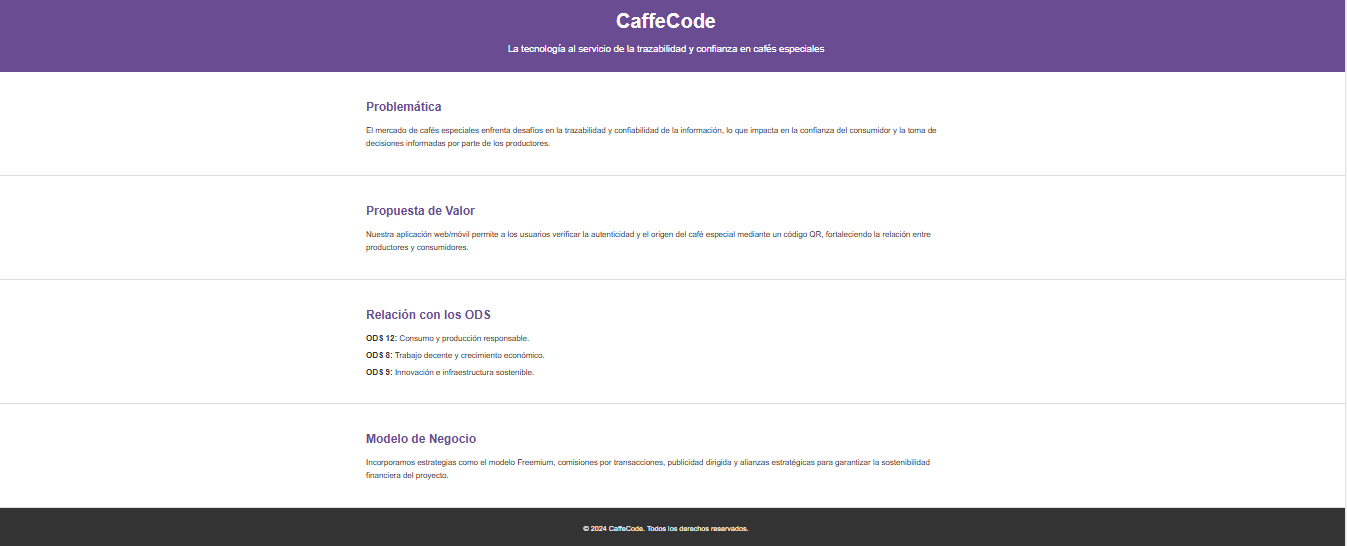Click the paragraph about the modelo Freemium
1347x546 pixels.
(648, 469)
